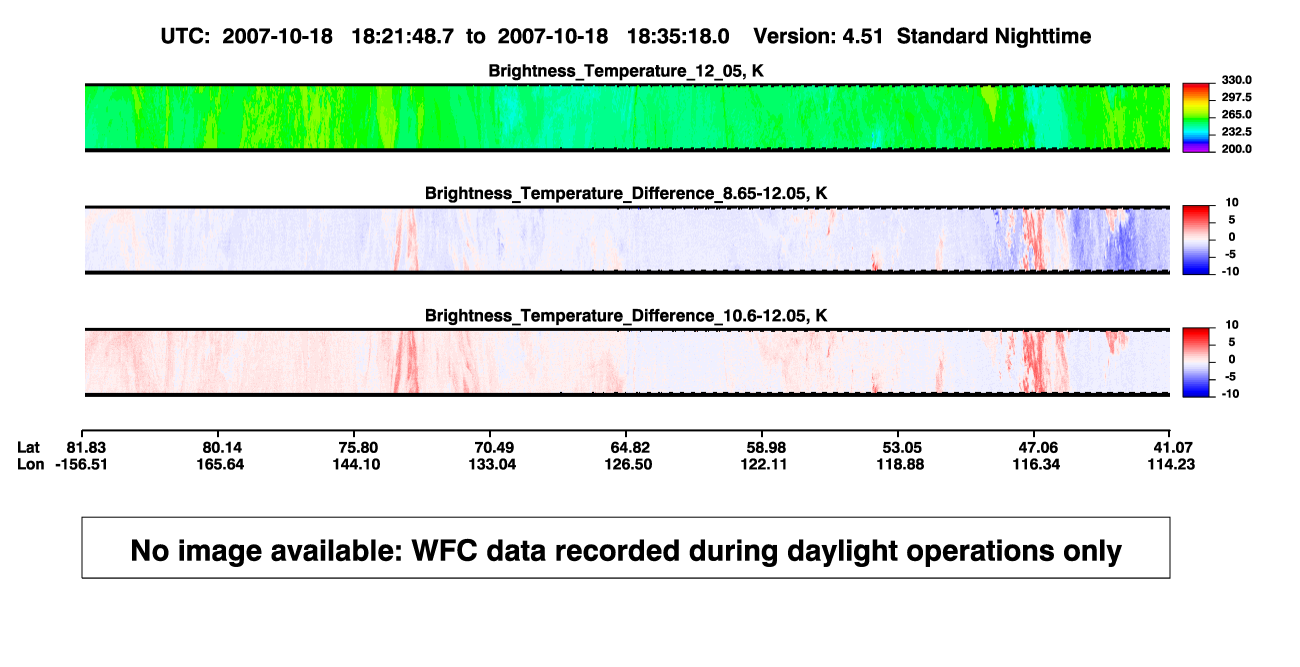1300x667 pixels.
Task: Click latitude value 53.05
Action: (x=902, y=447)
